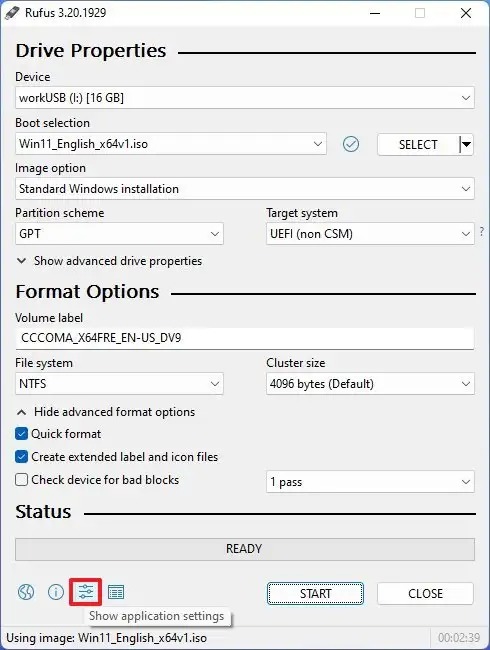
Task: Show the log window icon
Action: 116,592
